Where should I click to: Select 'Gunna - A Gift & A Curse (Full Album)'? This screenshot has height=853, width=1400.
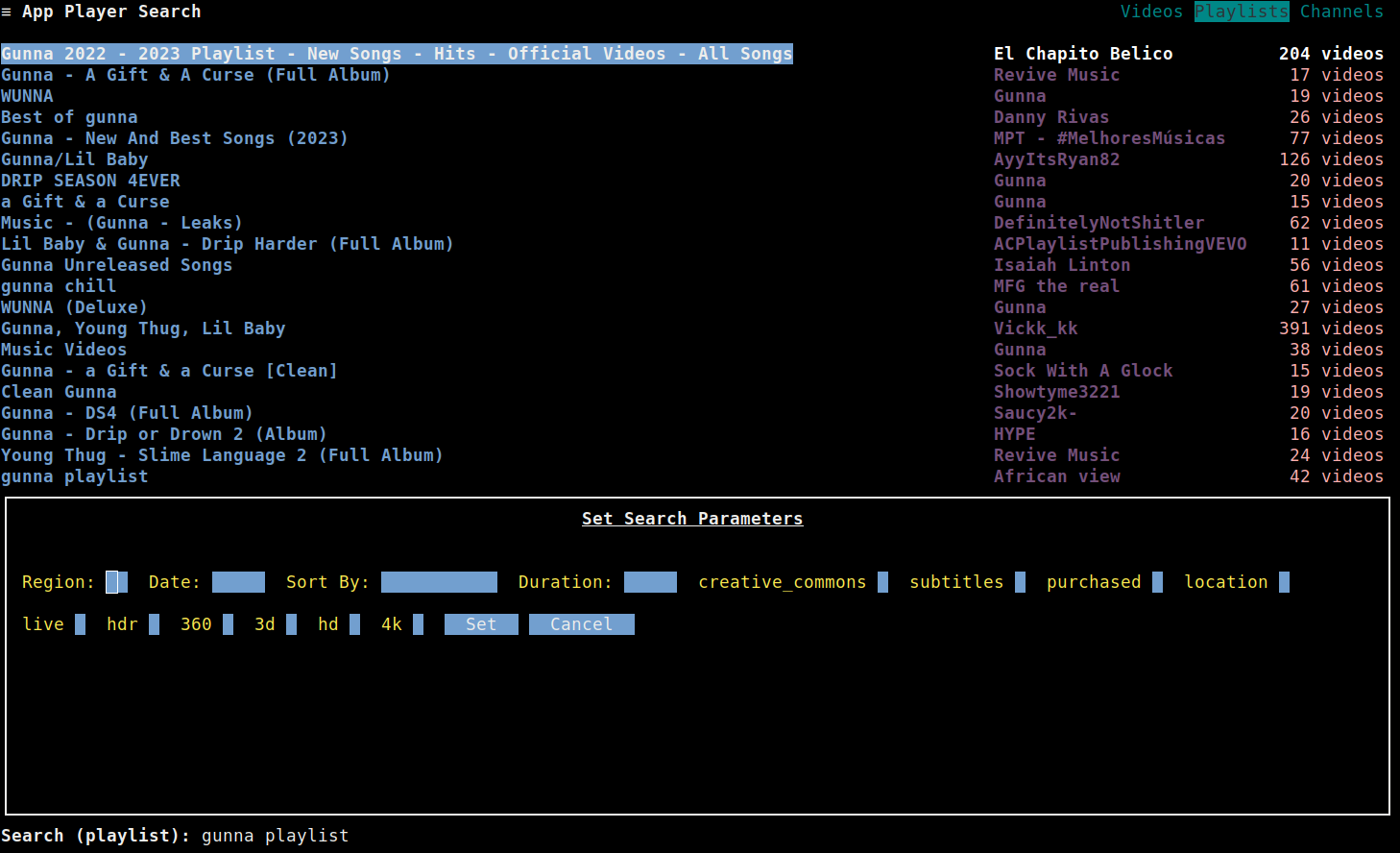[x=196, y=75]
